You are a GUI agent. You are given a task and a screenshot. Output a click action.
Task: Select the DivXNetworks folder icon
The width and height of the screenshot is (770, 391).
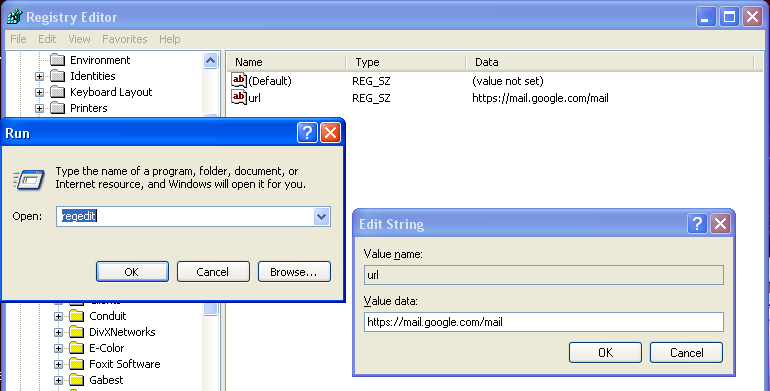coord(77,332)
